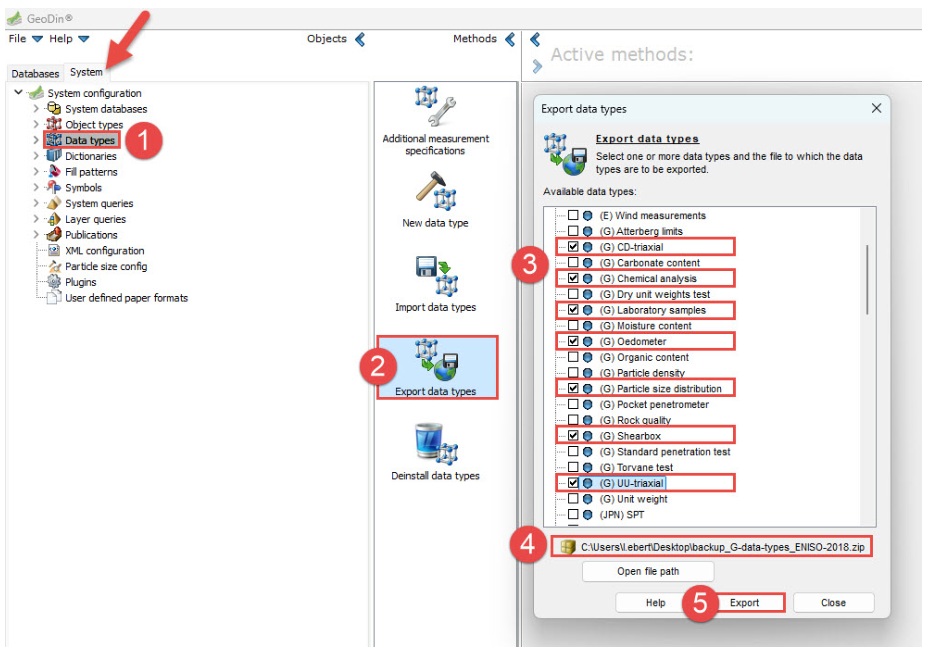Viewport: 928px width, 651px height.
Task: Expand the Object types tree node
Action: pyautogui.click(x=37, y=125)
